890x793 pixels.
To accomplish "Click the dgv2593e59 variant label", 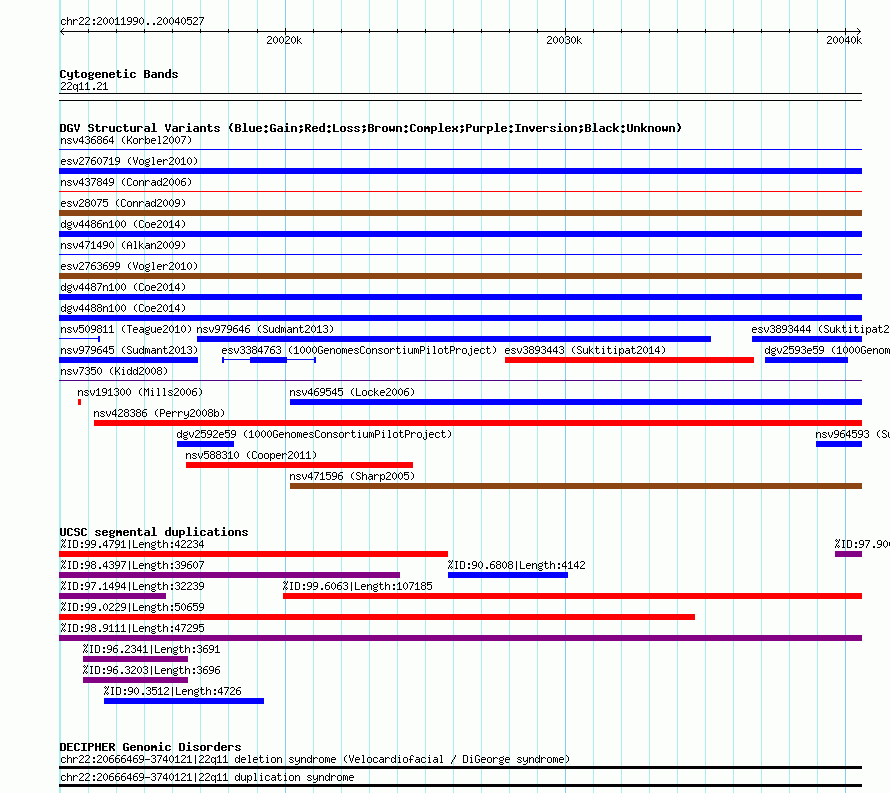I will [827, 350].
